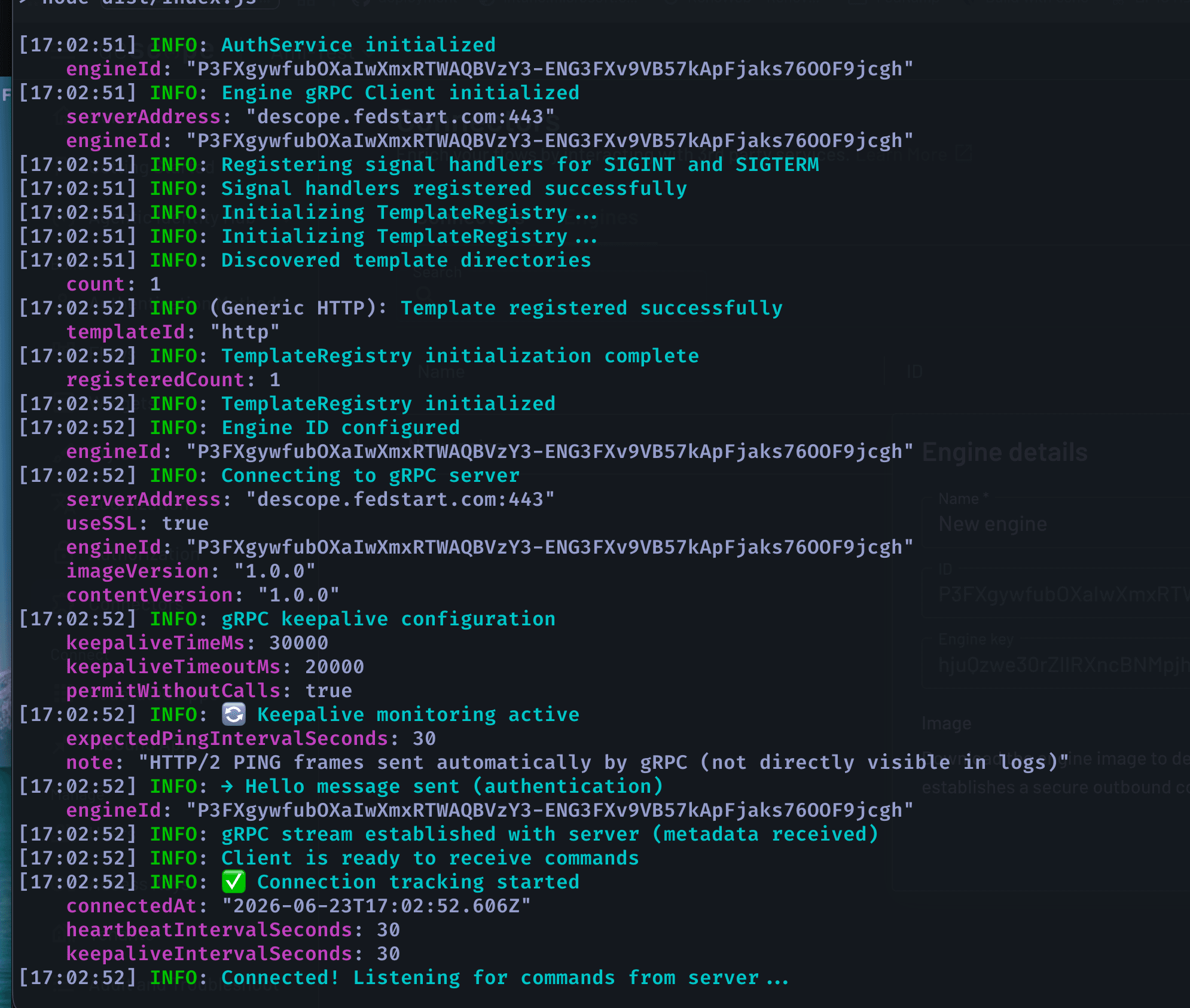The width and height of the screenshot is (1190, 1008).
Task: Click the ID field in background Engine details
Action: (1055, 594)
